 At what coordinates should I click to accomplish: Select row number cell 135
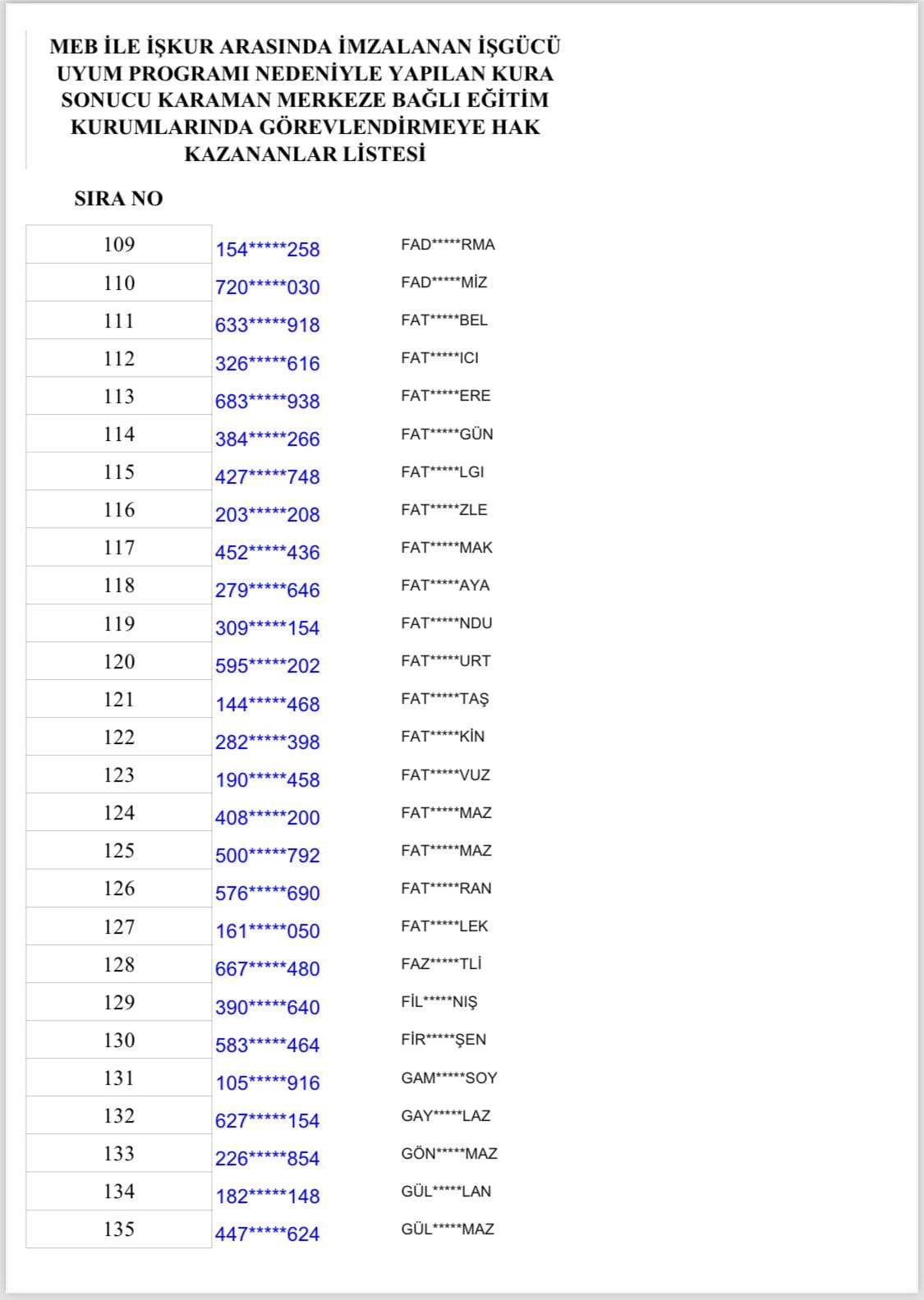[x=119, y=1229]
